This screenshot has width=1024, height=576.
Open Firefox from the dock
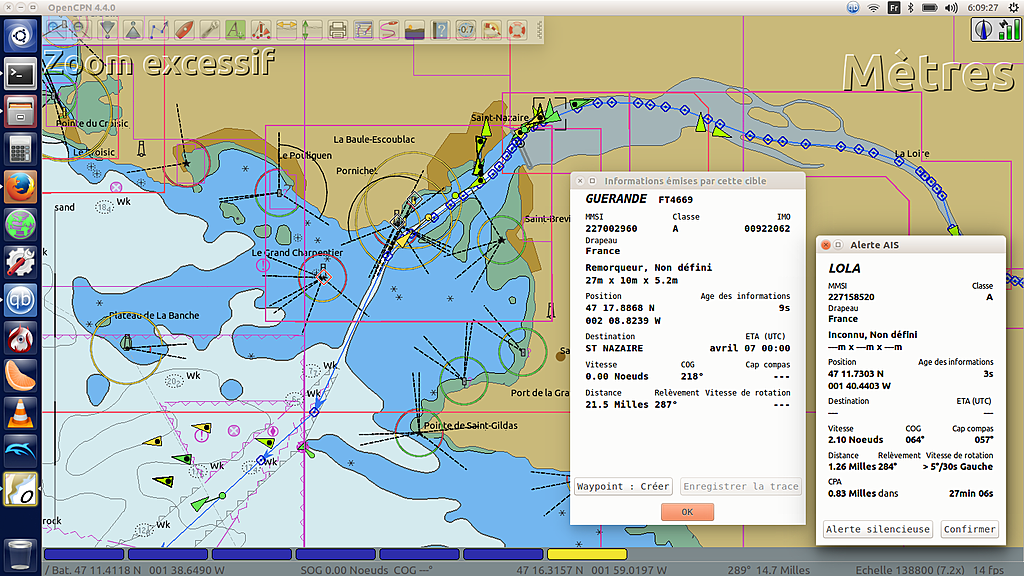pyautogui.click(x=20, y=187)
